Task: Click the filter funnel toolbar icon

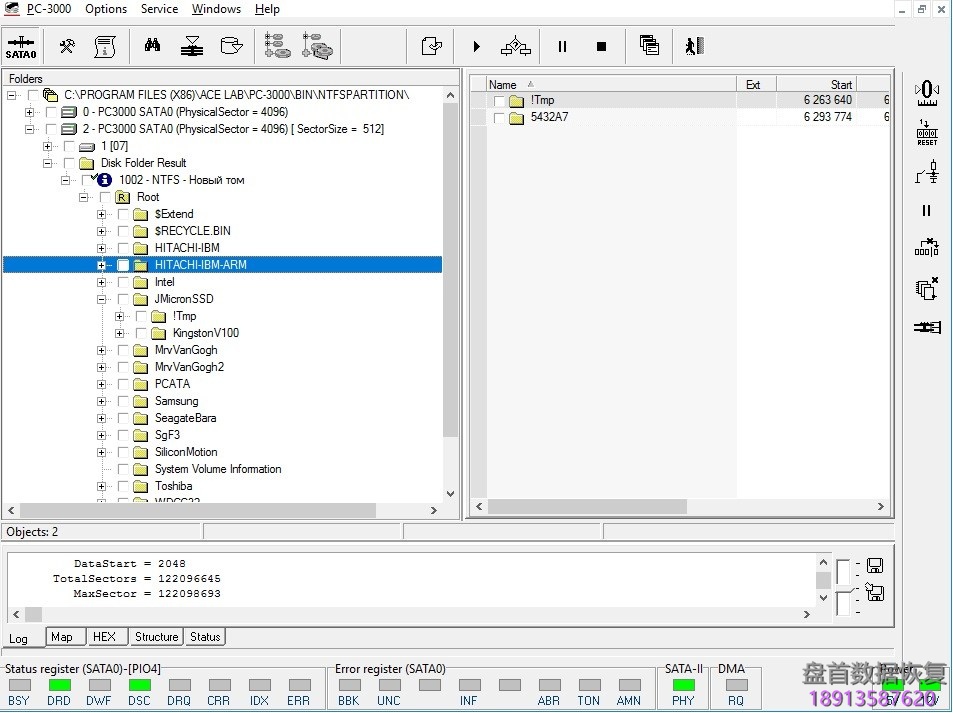Action: (x=192, y=45)
